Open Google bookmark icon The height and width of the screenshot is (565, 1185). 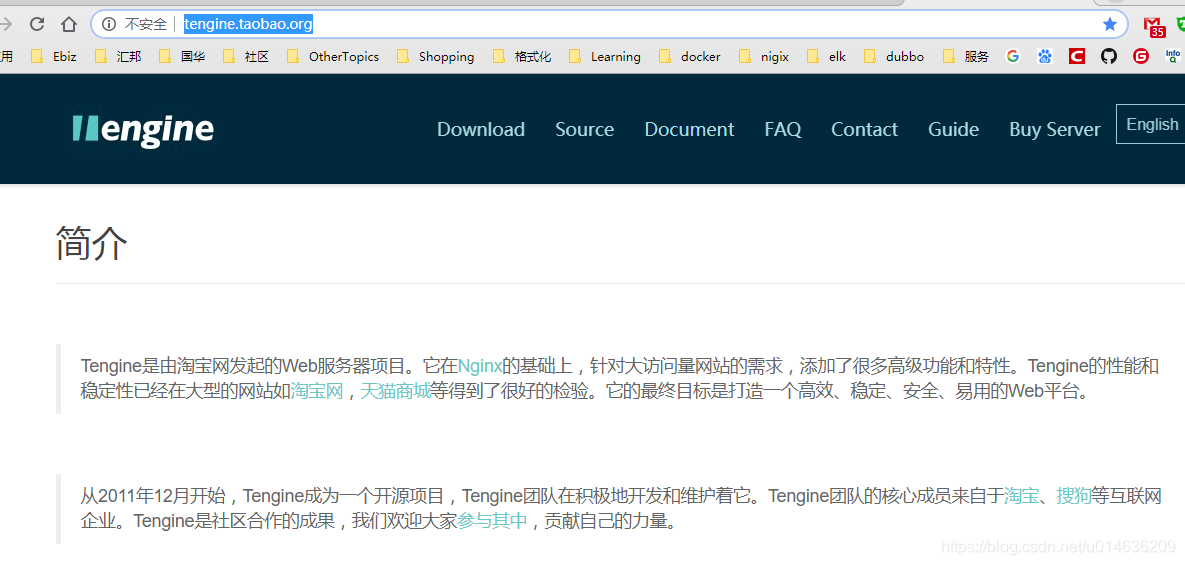click(1013, 56)
